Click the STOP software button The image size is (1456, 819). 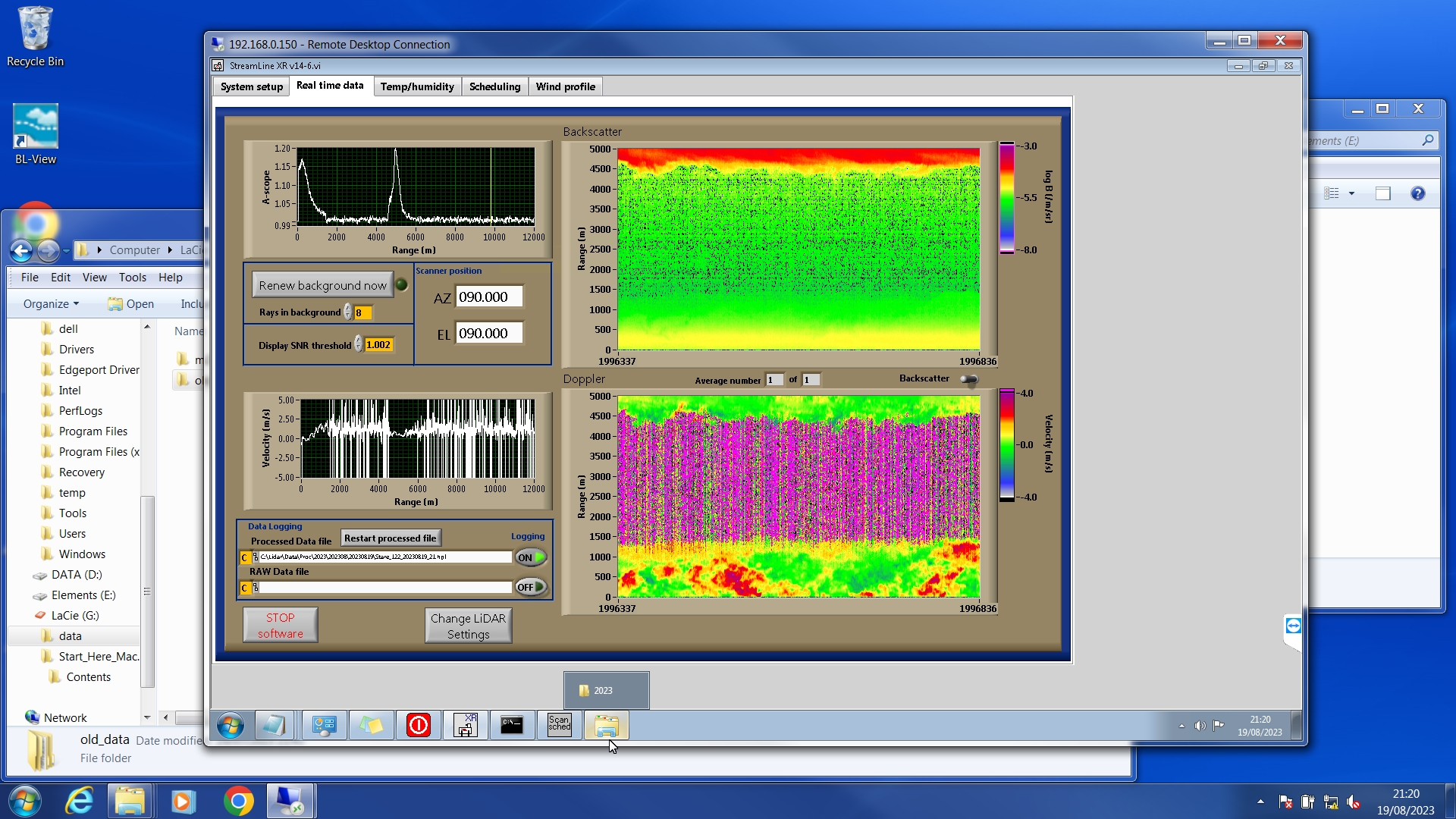[280, 626]
